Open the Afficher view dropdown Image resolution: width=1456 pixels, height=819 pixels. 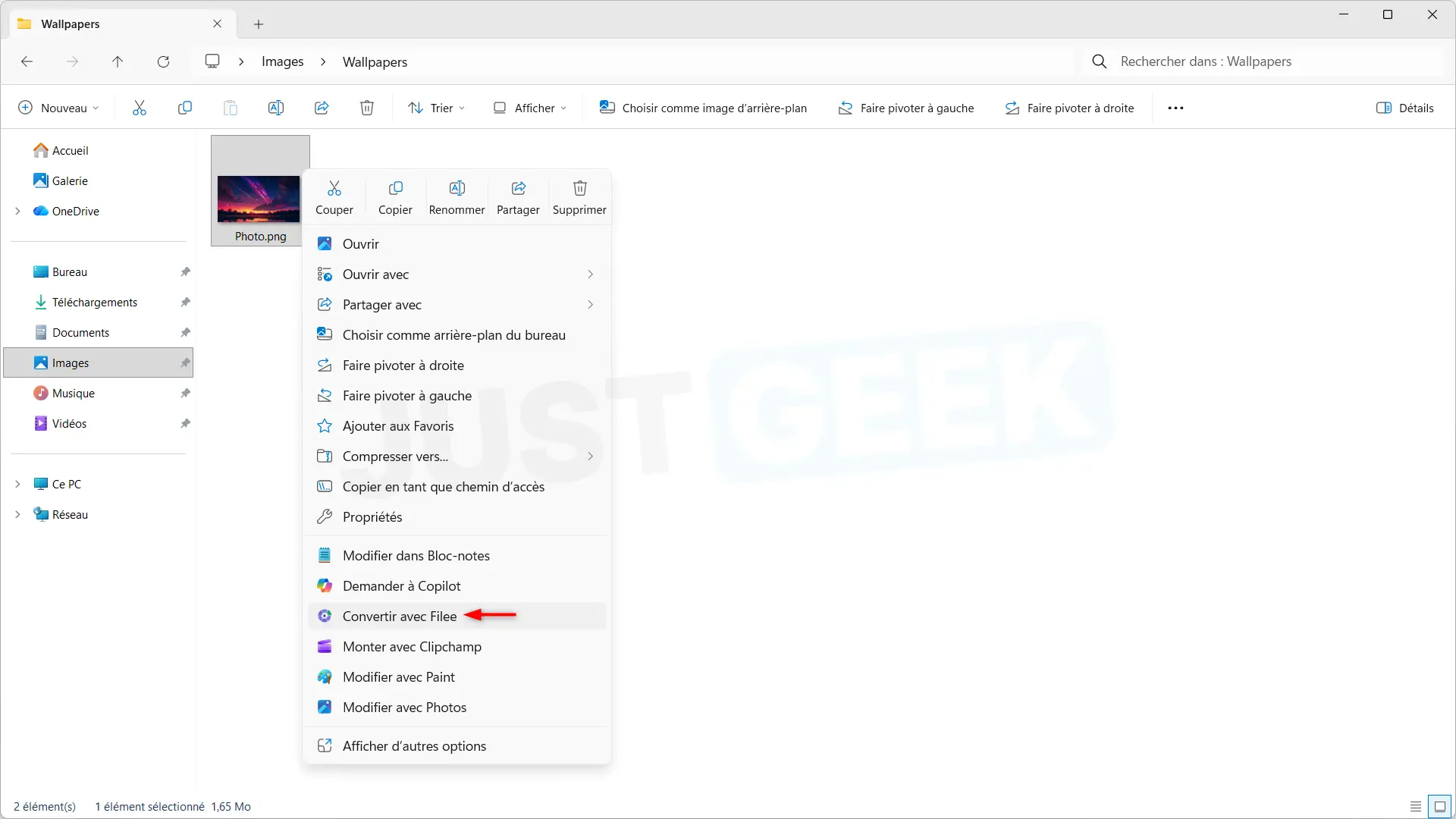530,108
